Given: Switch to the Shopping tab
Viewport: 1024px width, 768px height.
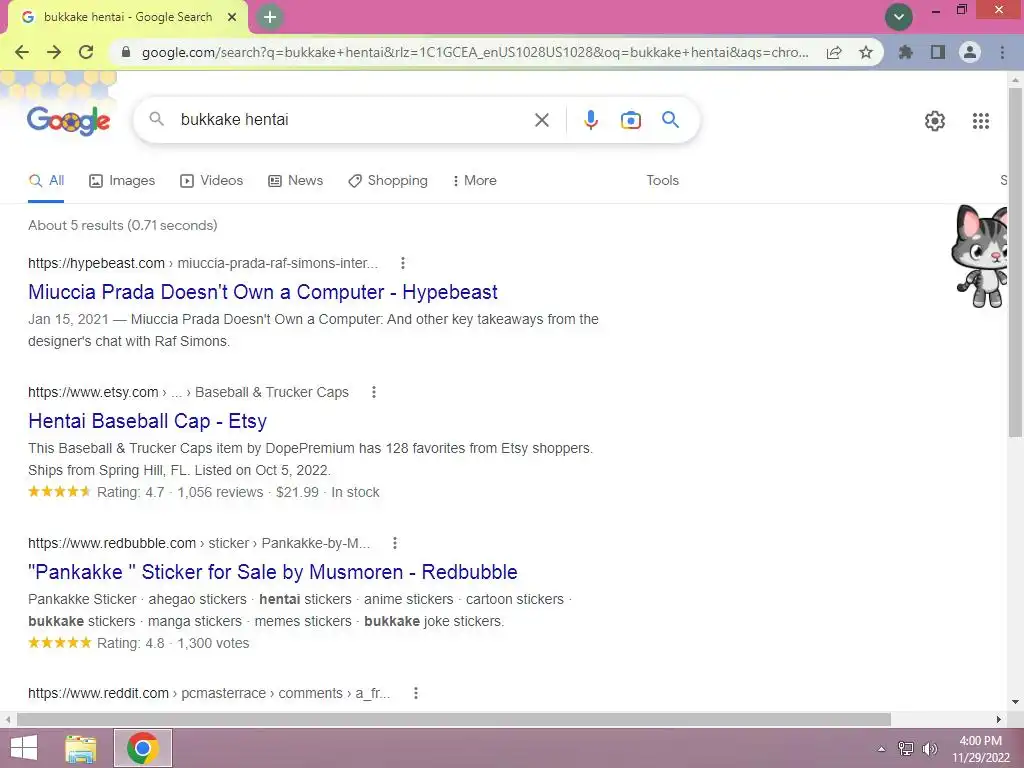Looking at the screenshot, I should coord(388,181).
